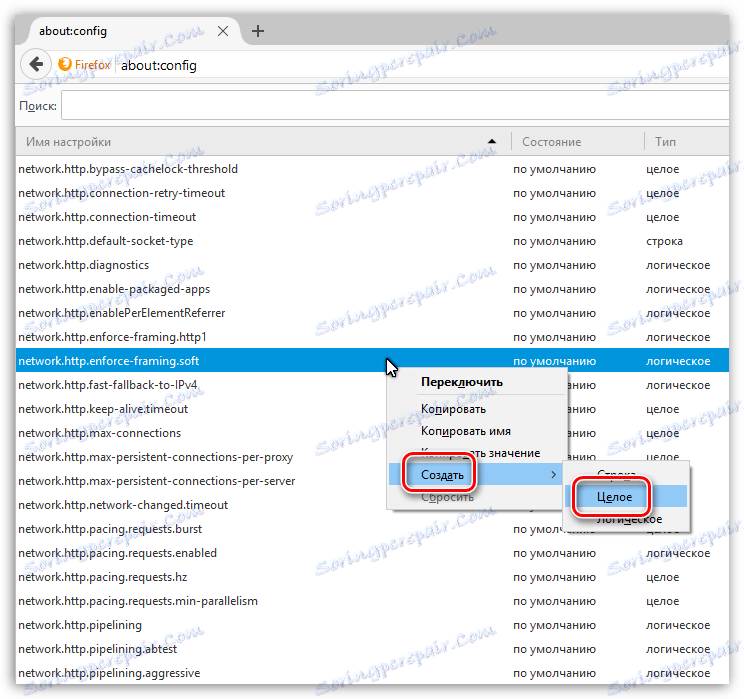Image resolution: width=744 pixels, height=699 pixels.
Task: Click the Firefox logo in address bar
Action: [x=65, y=64]
